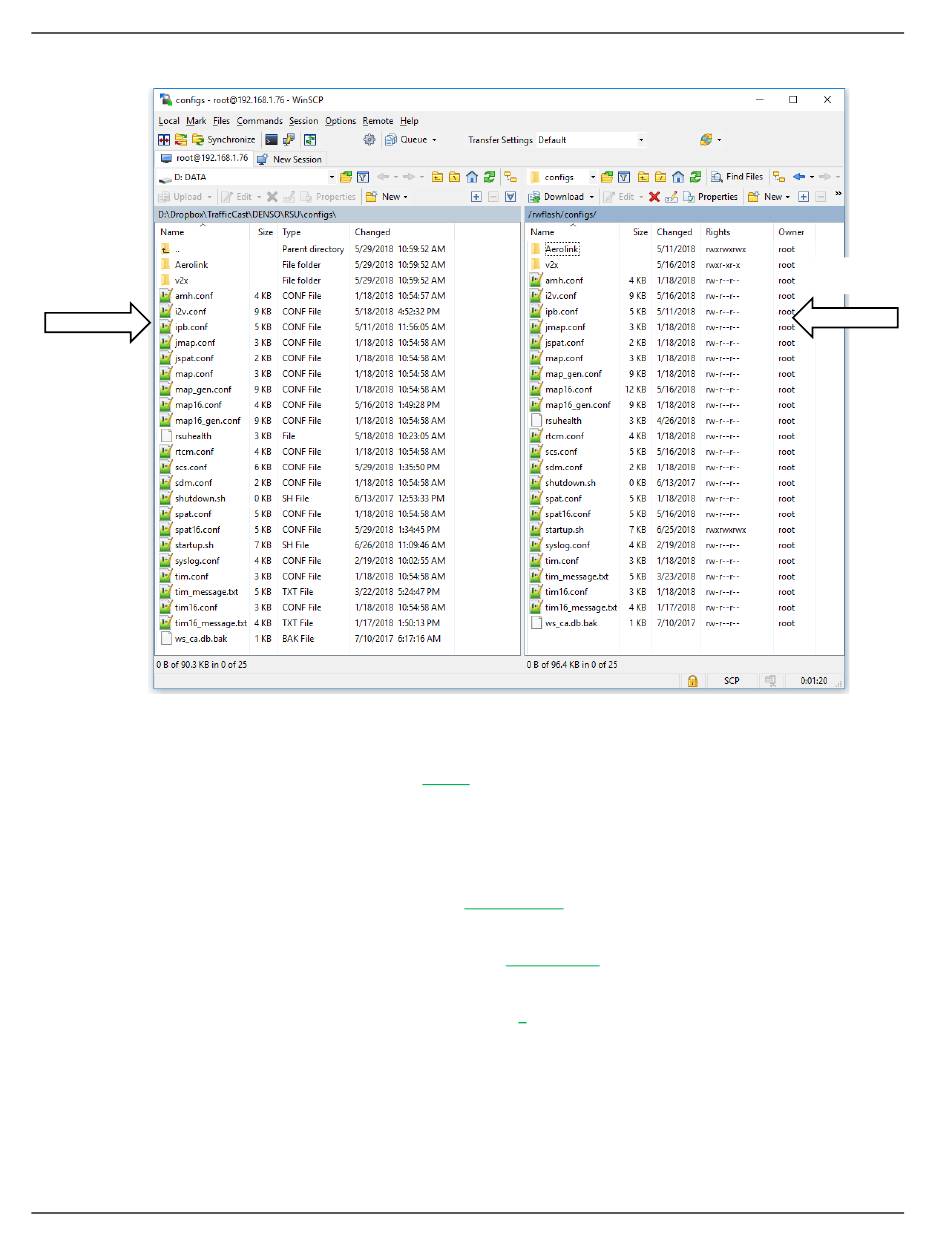Open the terminal console icon
The image size is (950, 1260).
pos(271,140)
